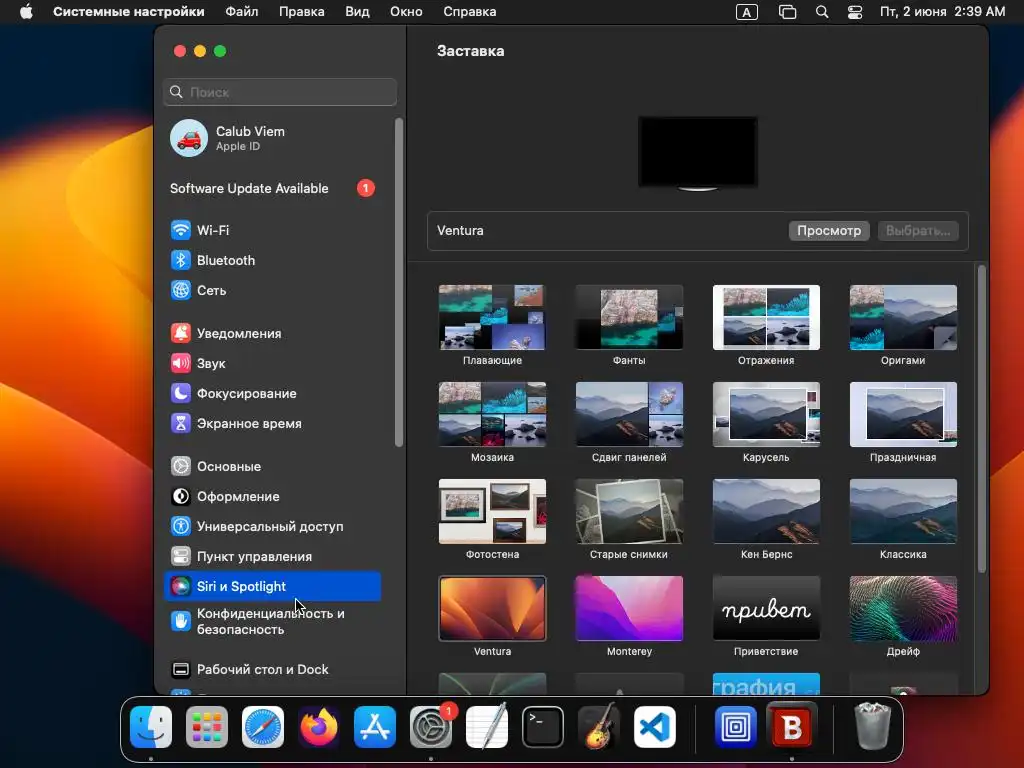Open Экранное время settings
The width and height of the screenshot is (1024, 768).
tap(272, 423)
